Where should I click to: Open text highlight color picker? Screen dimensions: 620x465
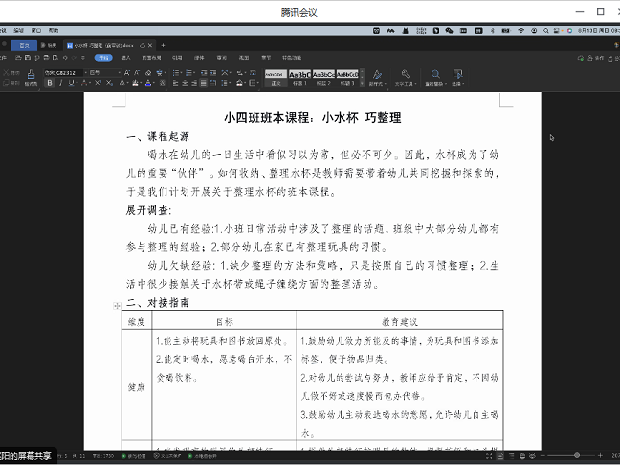coord(135,83)
